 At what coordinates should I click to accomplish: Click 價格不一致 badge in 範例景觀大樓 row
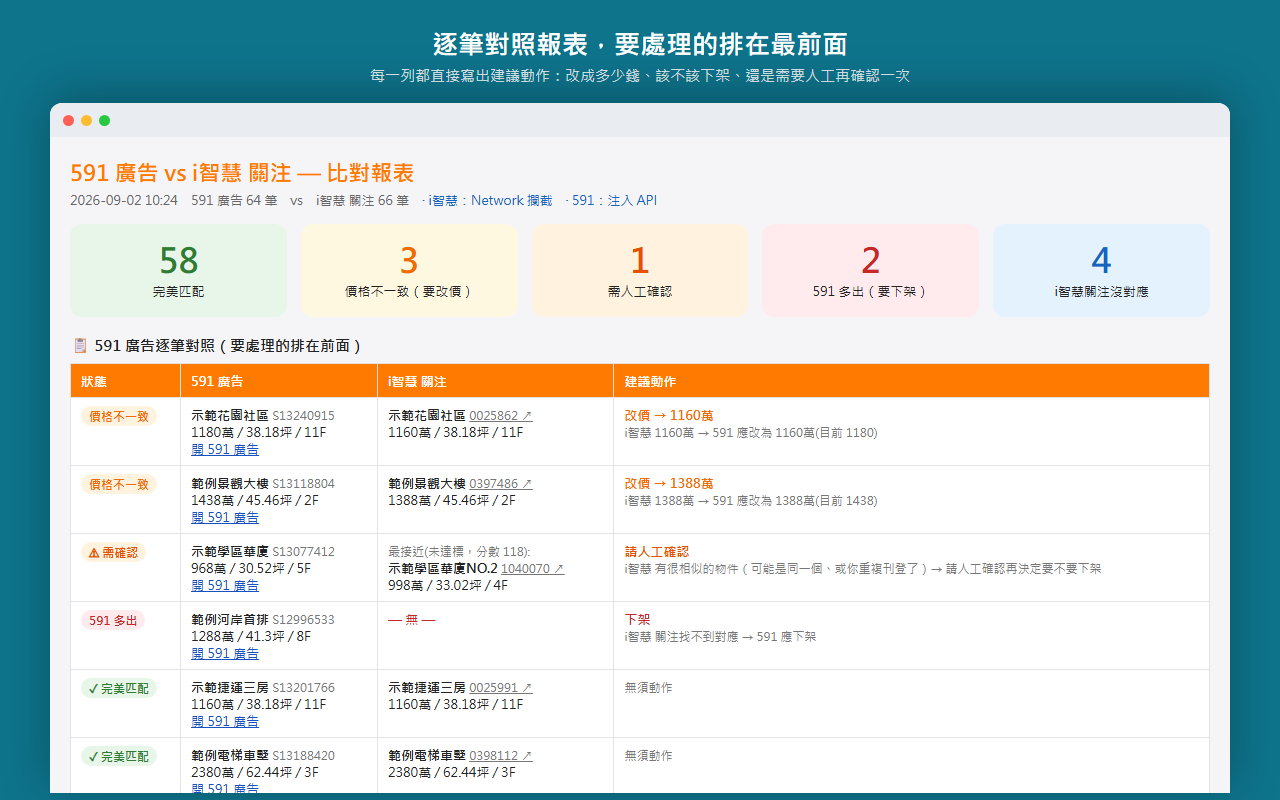(x=119, y=484)
